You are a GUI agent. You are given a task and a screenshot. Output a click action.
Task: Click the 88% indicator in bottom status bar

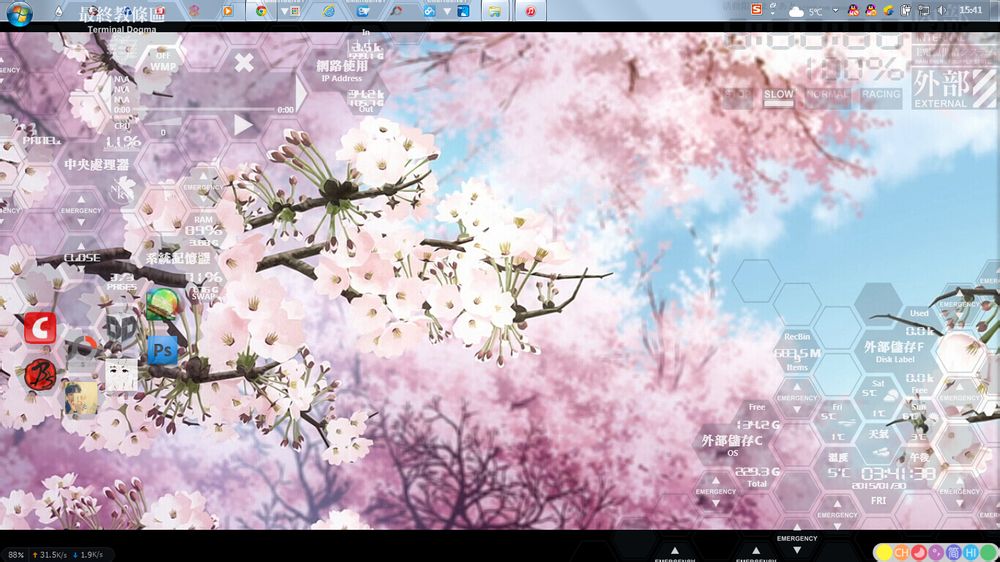click(16, 555)
